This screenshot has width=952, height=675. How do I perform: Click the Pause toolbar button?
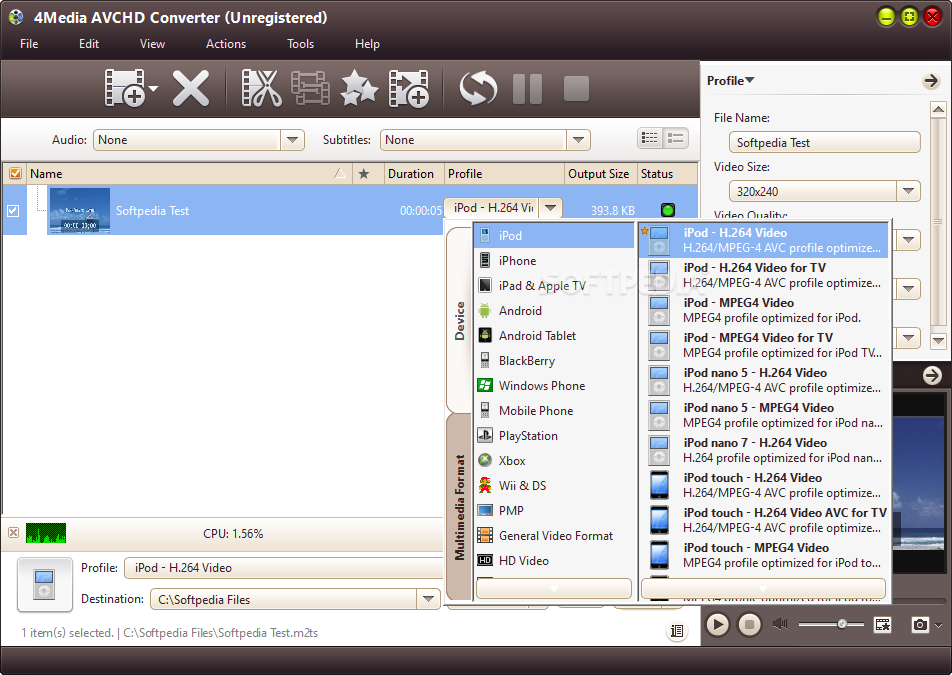[527, 89]
